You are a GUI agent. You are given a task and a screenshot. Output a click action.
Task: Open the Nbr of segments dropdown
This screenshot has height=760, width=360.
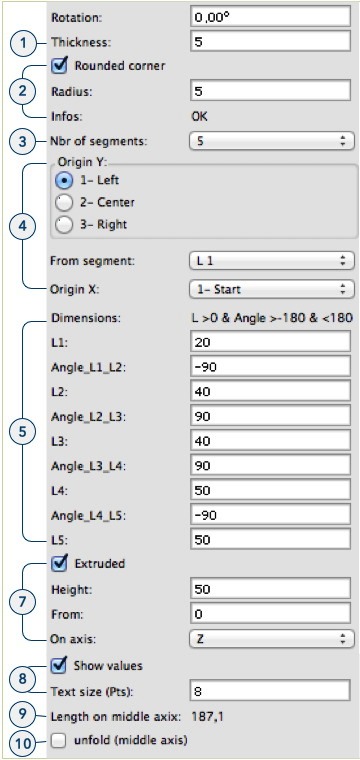click(x=271, y=142)
